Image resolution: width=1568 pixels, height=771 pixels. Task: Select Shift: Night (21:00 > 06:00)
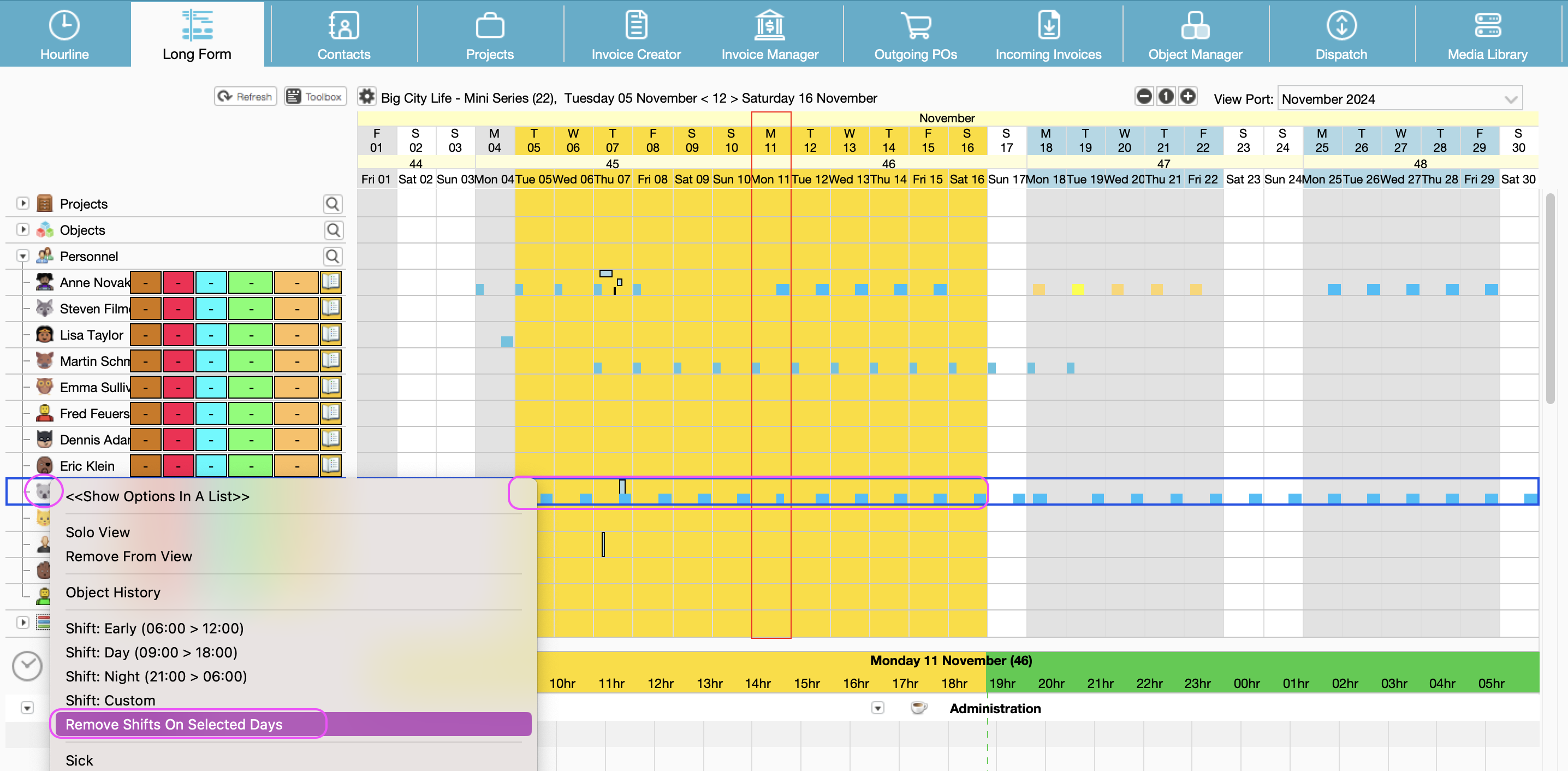[156, 676]
